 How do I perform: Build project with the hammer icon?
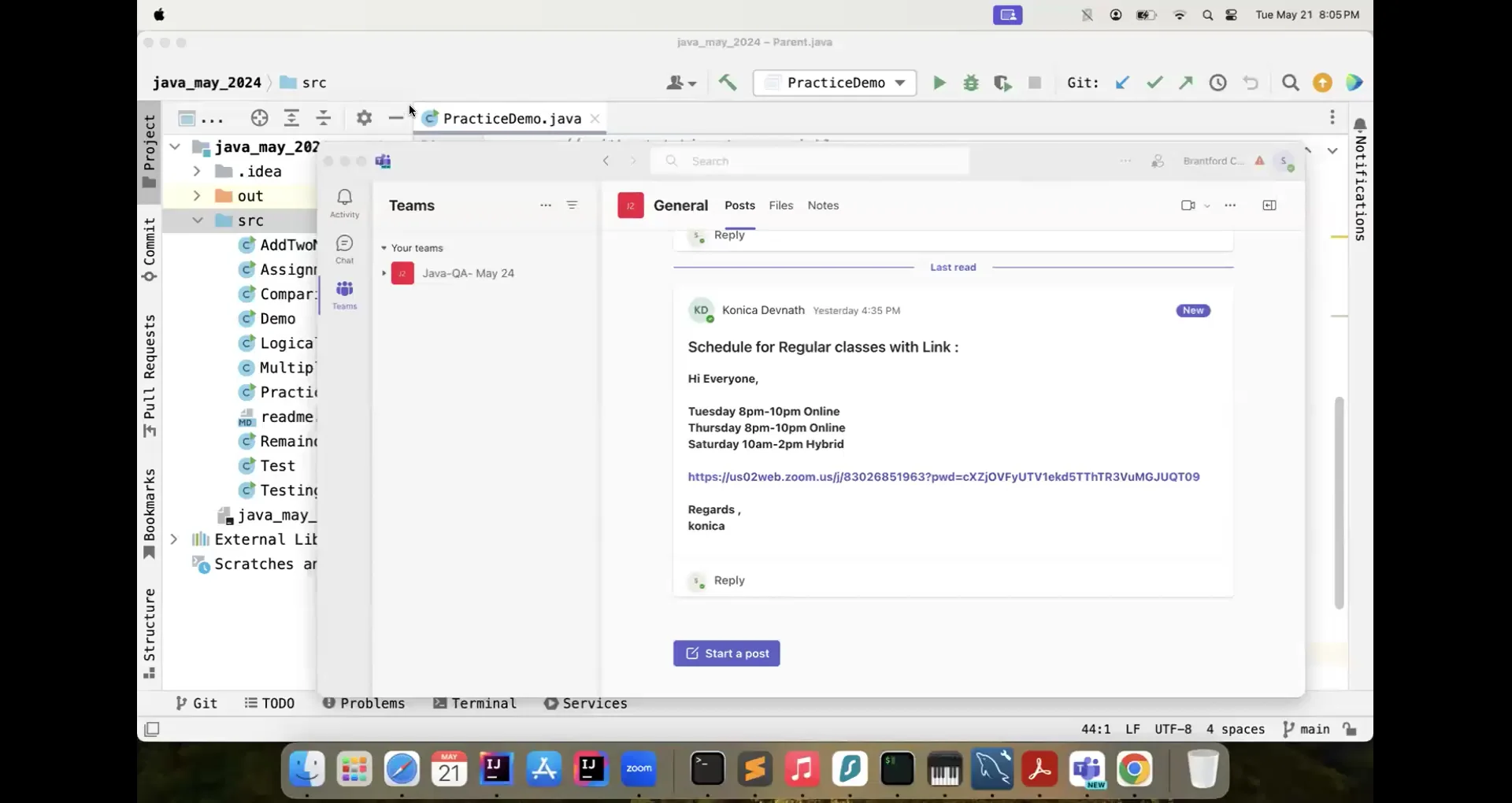click(x=728, y=82)
